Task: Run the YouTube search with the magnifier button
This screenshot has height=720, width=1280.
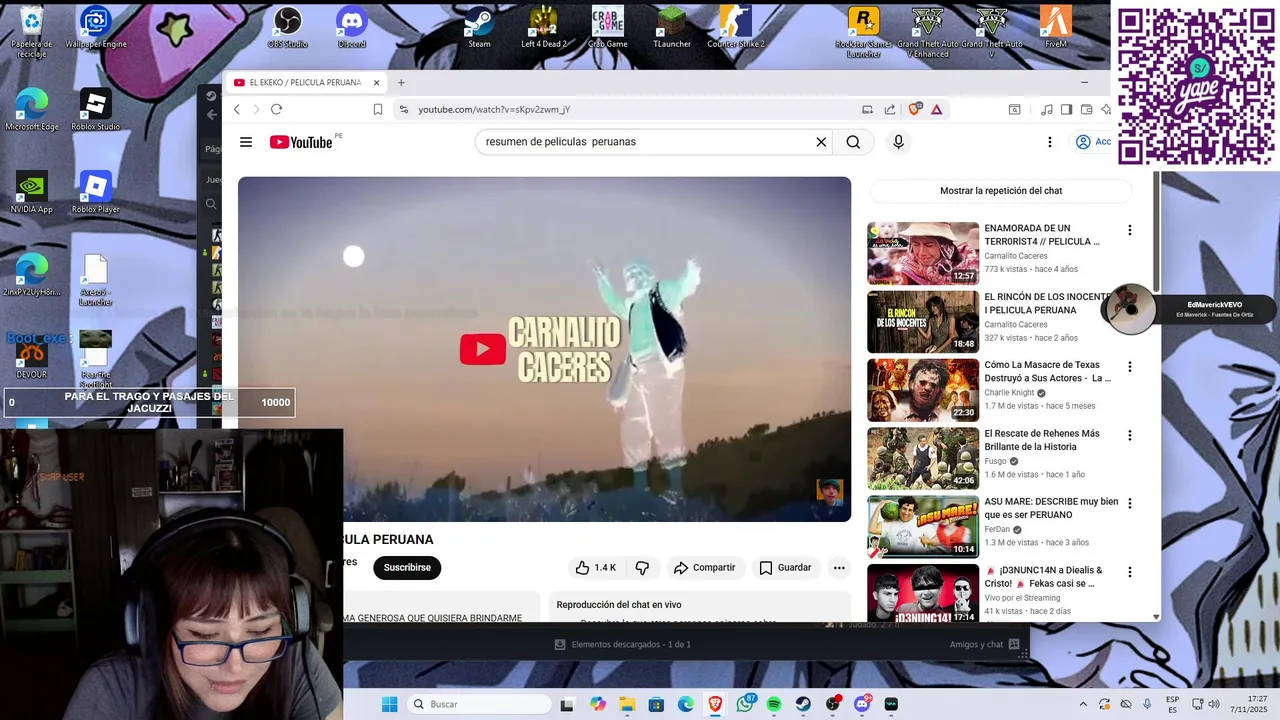Action: pyautogui.click(x=853, y=142)
